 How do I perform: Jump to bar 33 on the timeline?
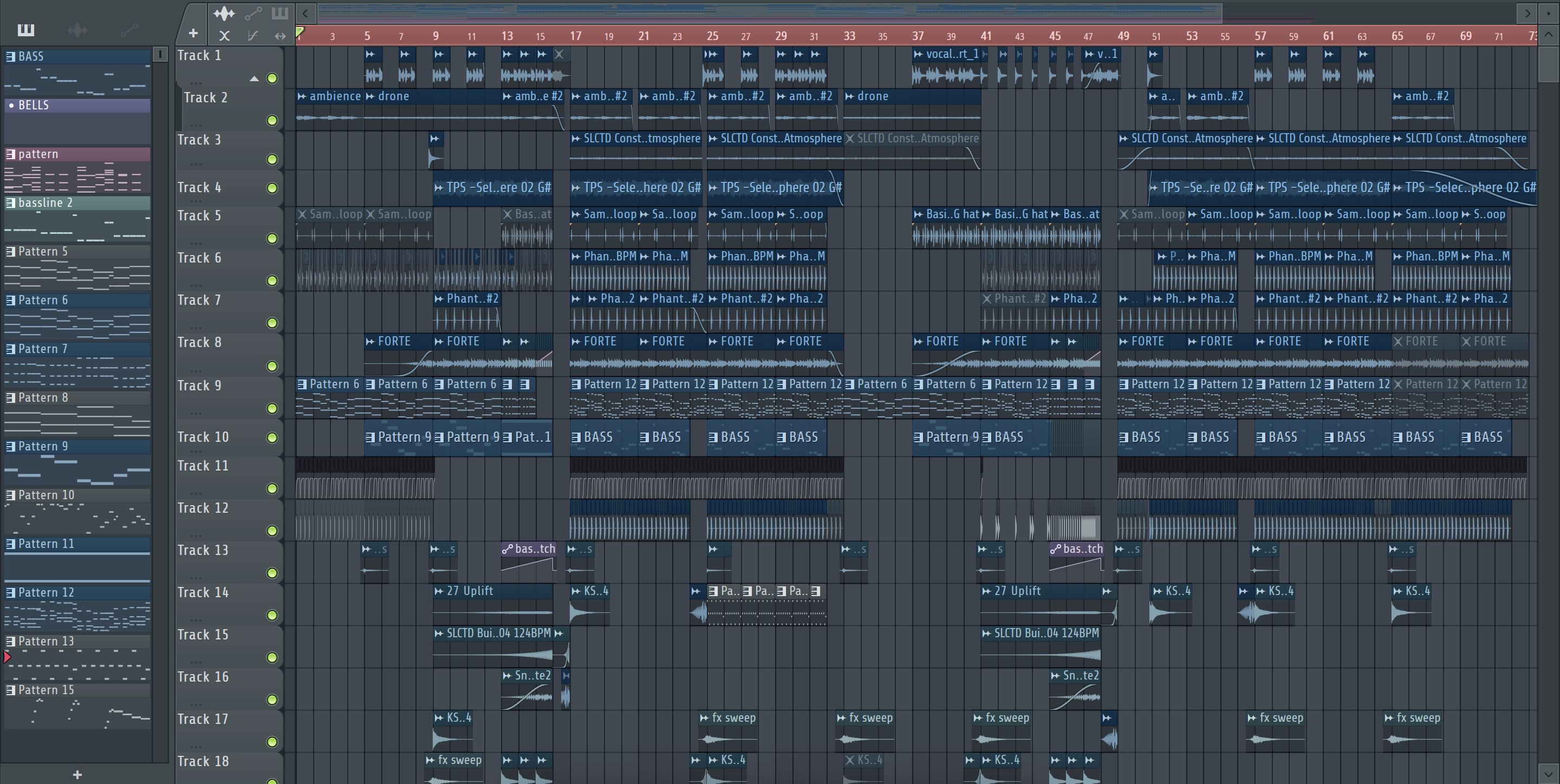point(850,36)
